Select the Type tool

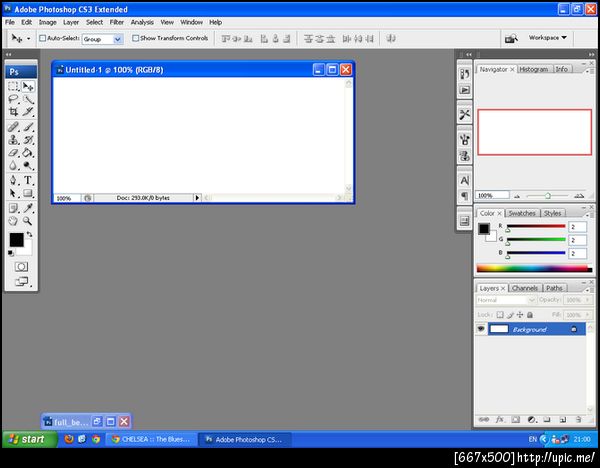point(28,180)
